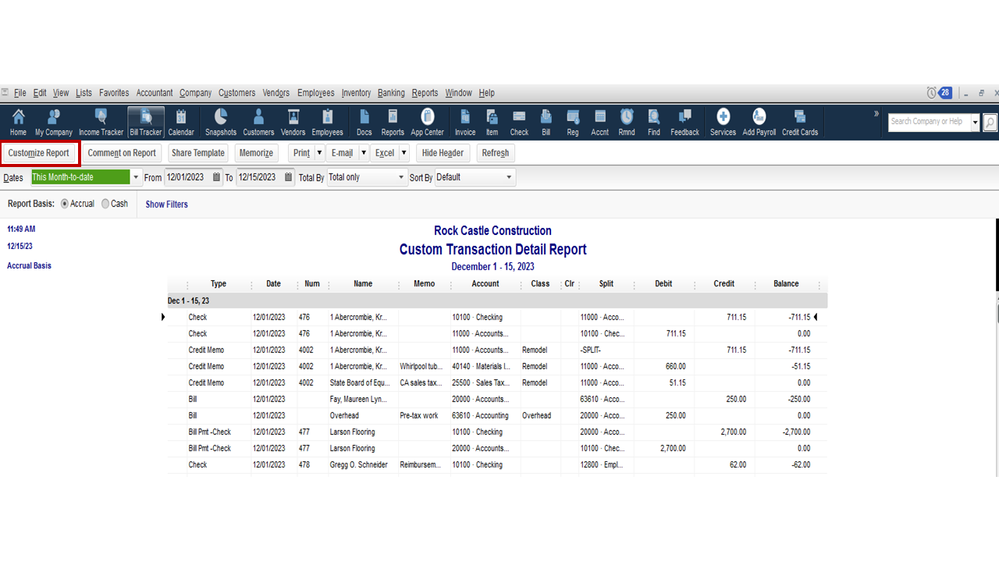This screenshot has width=999, height=562.
Task: Open the To date calendar picker
Action: click(x=288, y=177)
